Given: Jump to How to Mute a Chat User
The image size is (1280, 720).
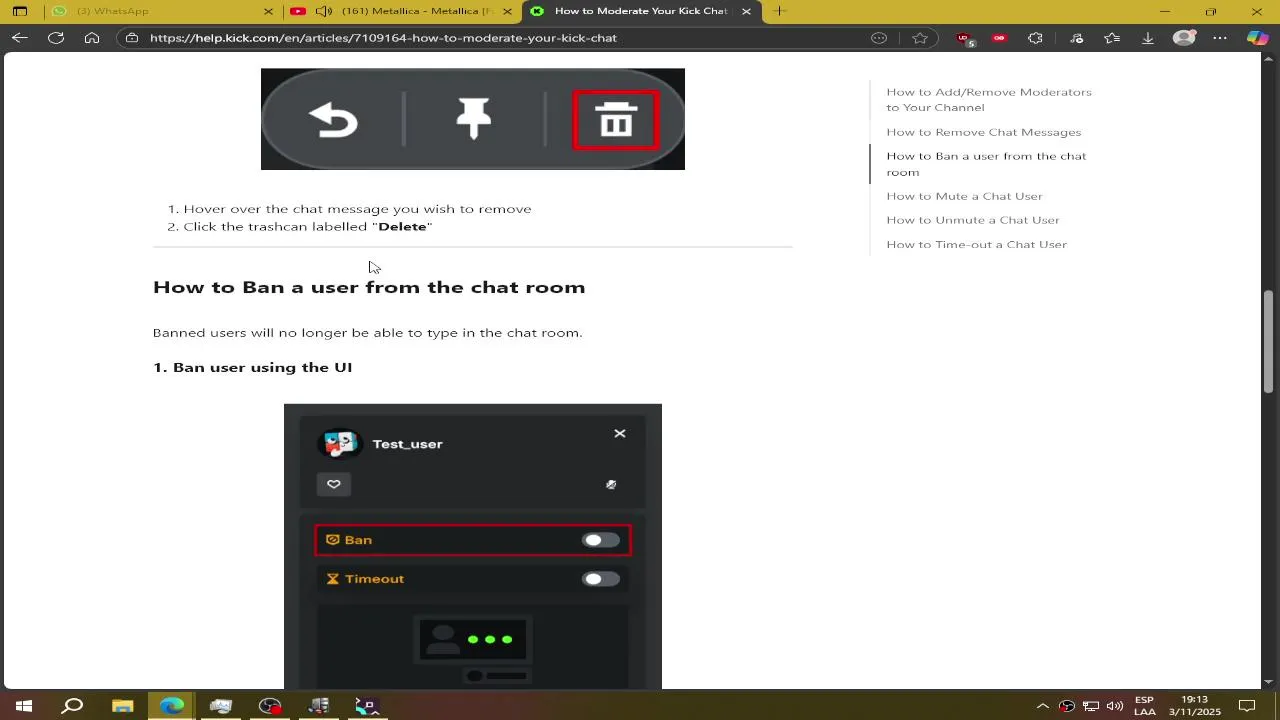Looking at the screenshot, I should (x=964, y=196).
